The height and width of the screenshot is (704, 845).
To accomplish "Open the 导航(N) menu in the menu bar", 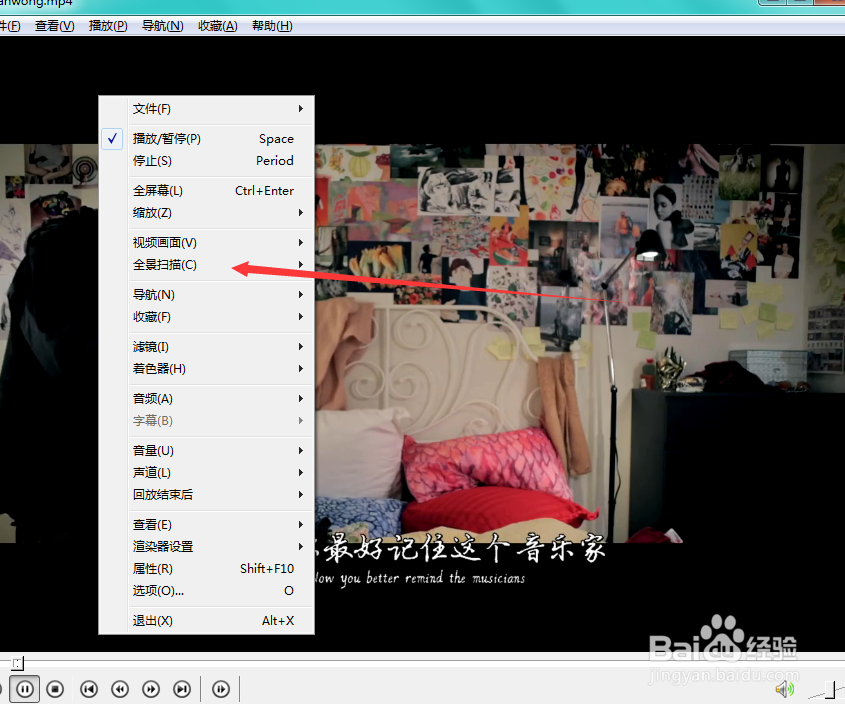I will coord(162,26).
